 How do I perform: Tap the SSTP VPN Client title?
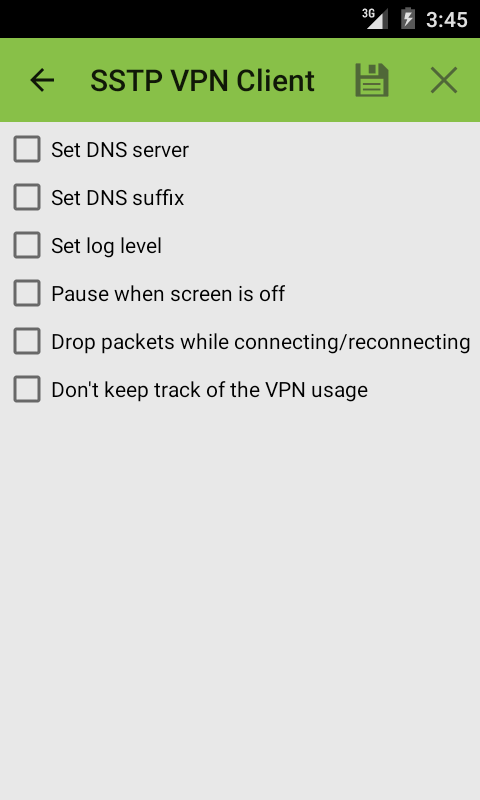[203, 81]
